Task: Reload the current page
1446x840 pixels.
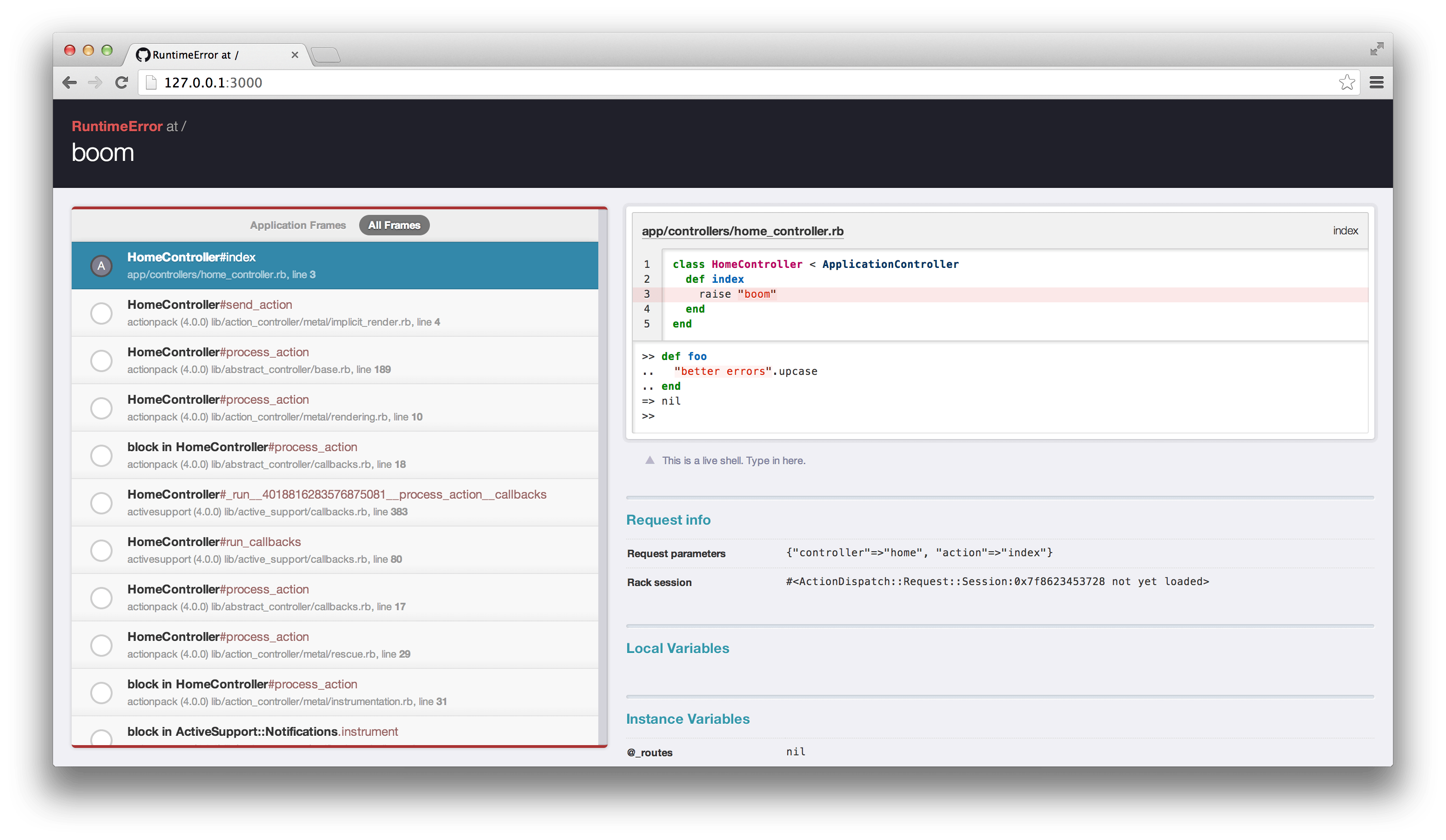Action: [121, 82]
